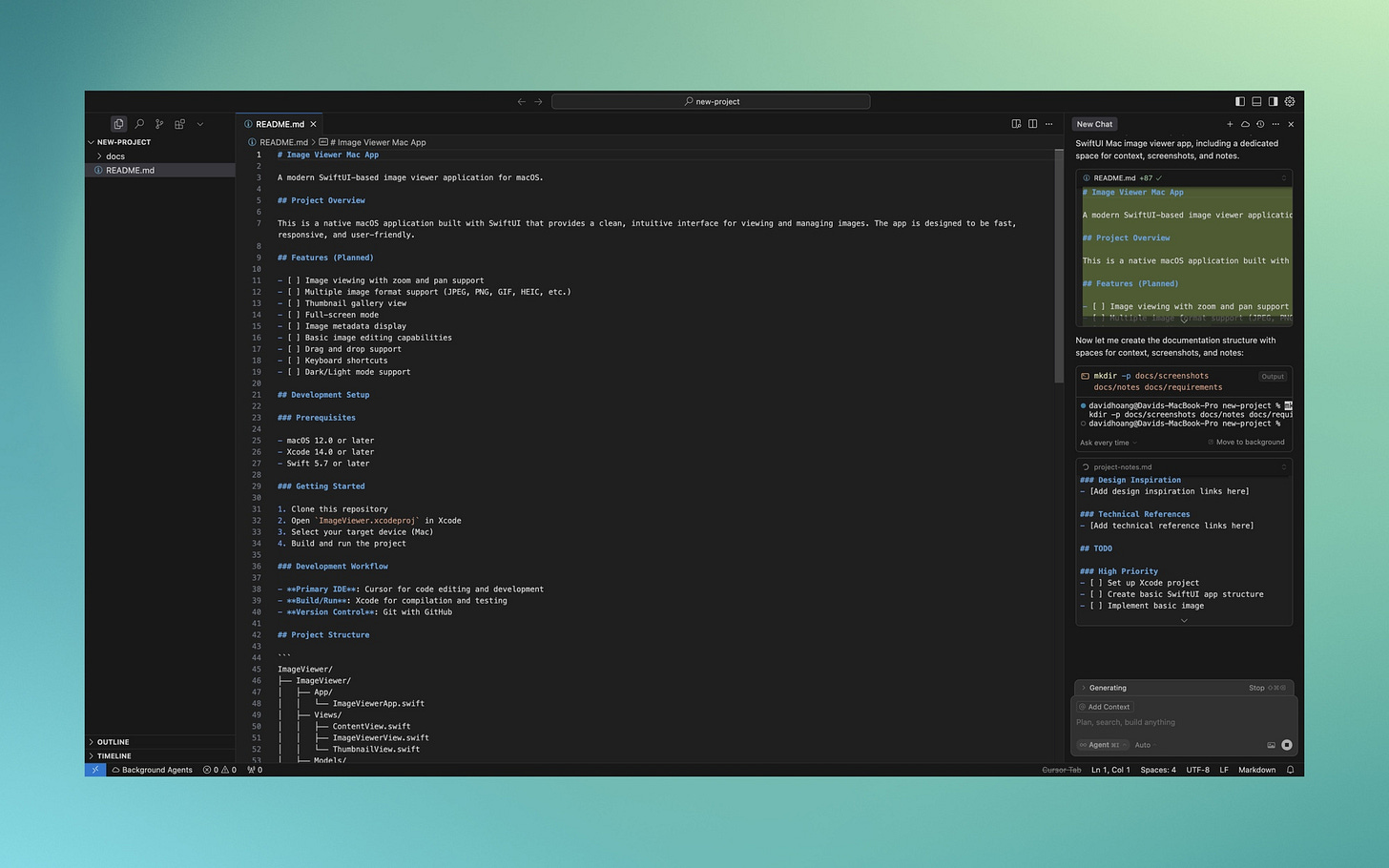Screen dimensions: 1389x868
Task: Click the editor vertical scrollbar
Action: tap(1059, 267)
